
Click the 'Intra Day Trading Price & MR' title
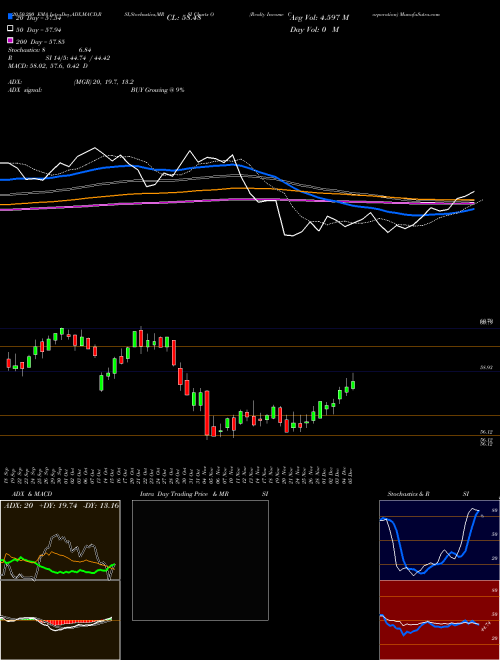pyautogui.click(x=184, y=494)
